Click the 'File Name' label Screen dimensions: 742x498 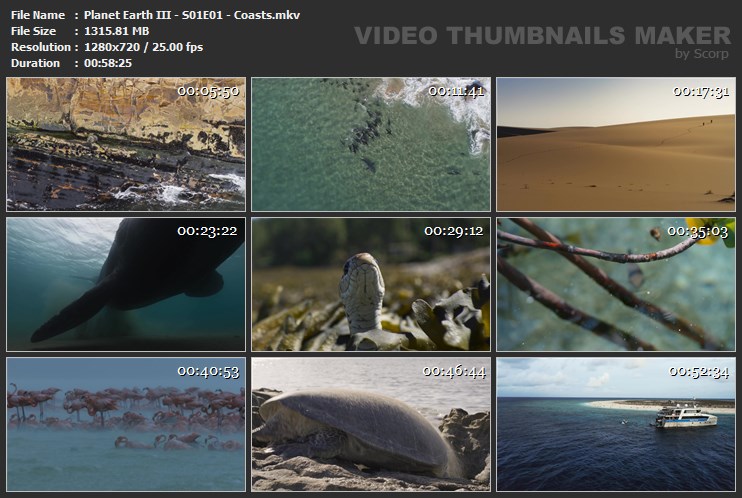[38, 15]
